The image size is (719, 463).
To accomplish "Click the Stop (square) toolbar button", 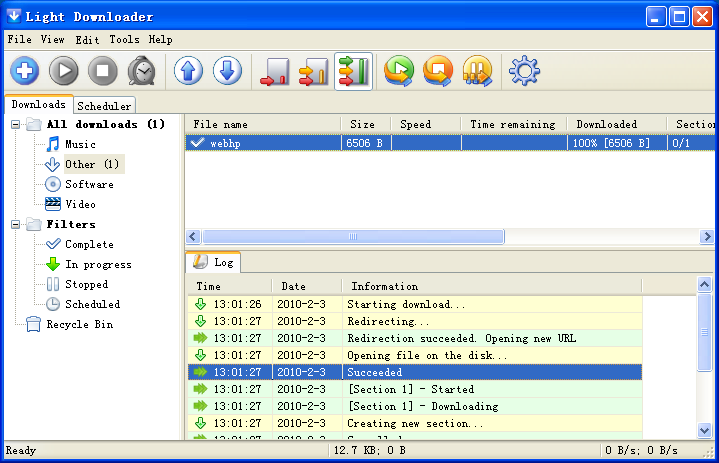I will 102,71.
